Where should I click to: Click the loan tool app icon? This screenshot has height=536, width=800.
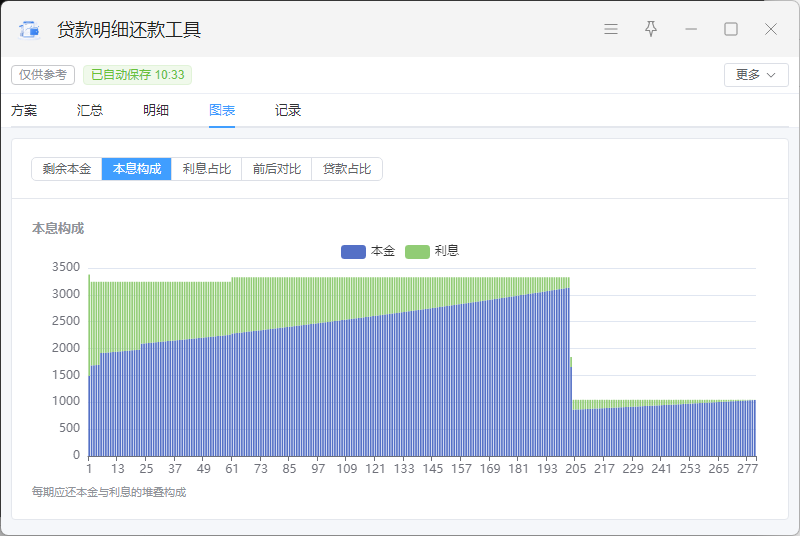[x=29, y=30]
